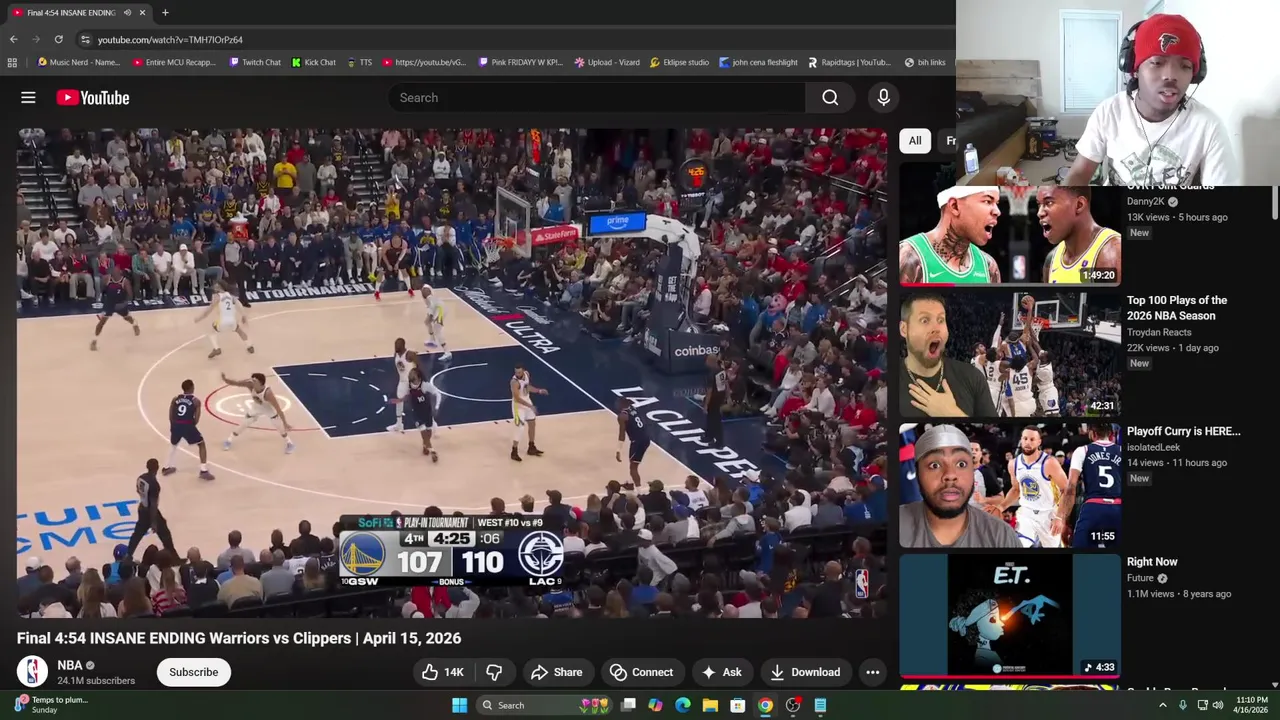Viewport: 1280px width, 720px height.
Task: Click 'Playoff Curry is HERE...' title
Action: (1184, 431)
